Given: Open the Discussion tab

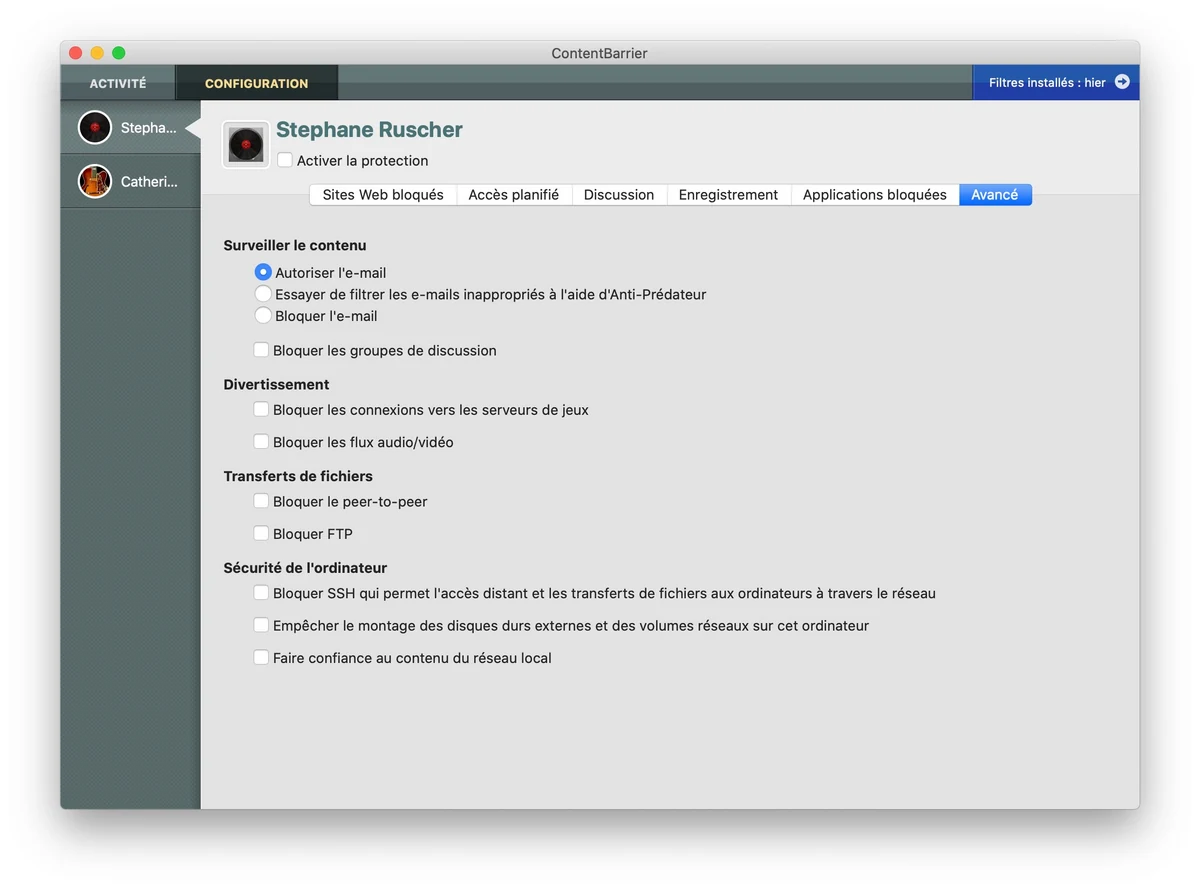Looking at the screenshot, I should (619, 195).
